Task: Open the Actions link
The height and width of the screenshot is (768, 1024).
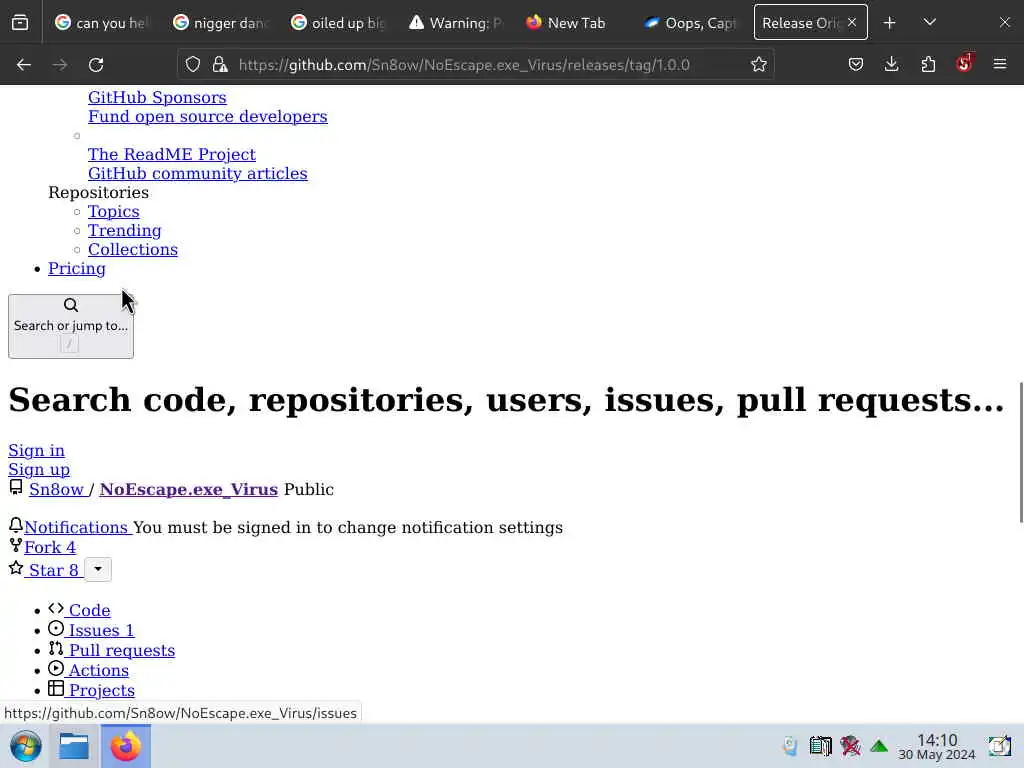Action: click(99, 670)
